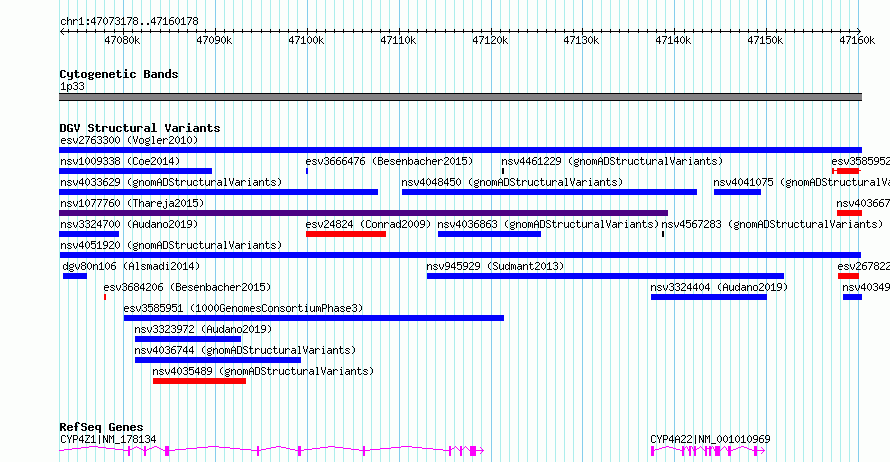Open nsv4461229 gnomAD variant label
Image resolution: width=890 pixels, height=462 pixels.
tap(612, 161)
